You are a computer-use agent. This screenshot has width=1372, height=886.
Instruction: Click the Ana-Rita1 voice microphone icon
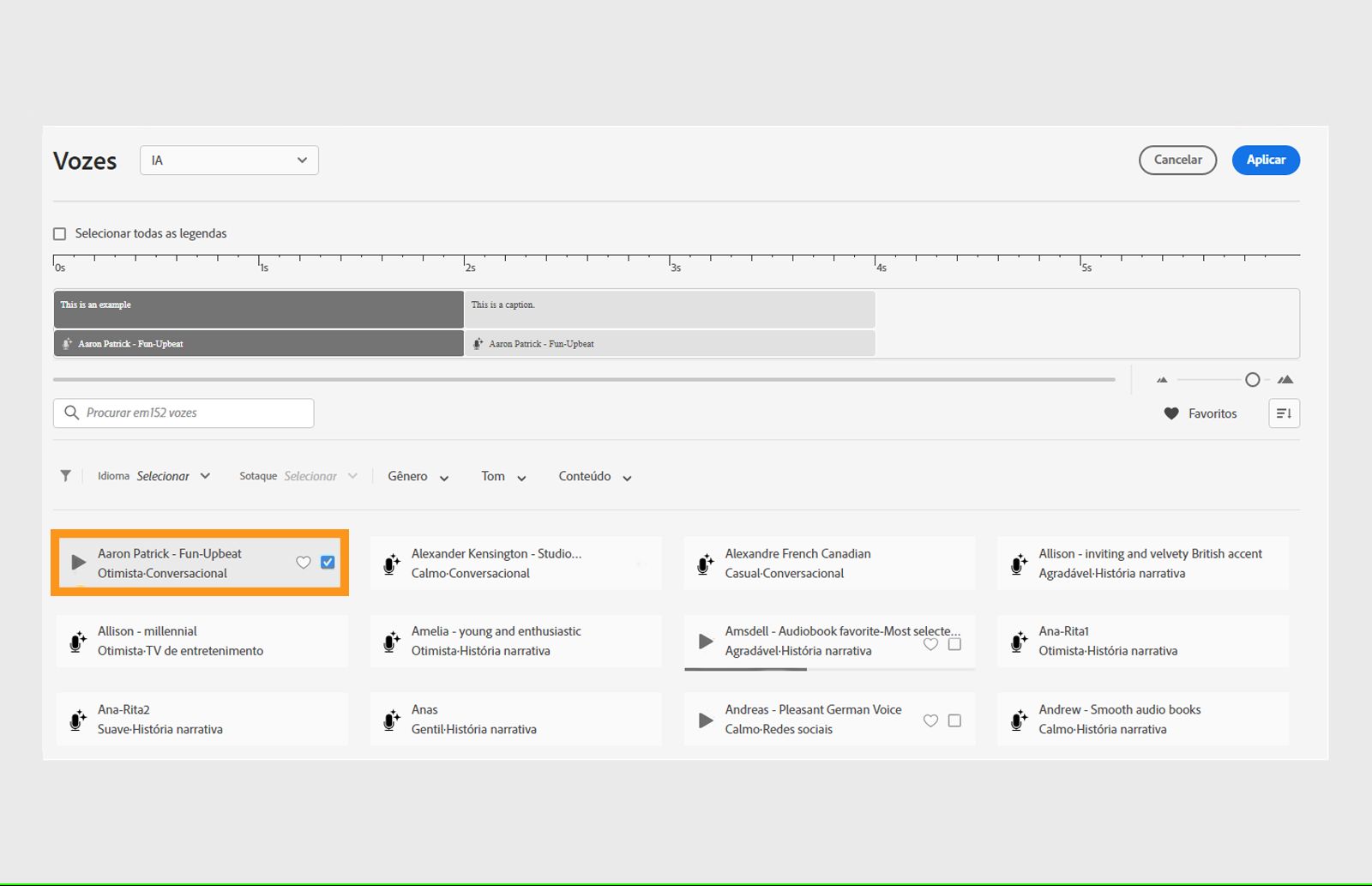point(1020,642)
